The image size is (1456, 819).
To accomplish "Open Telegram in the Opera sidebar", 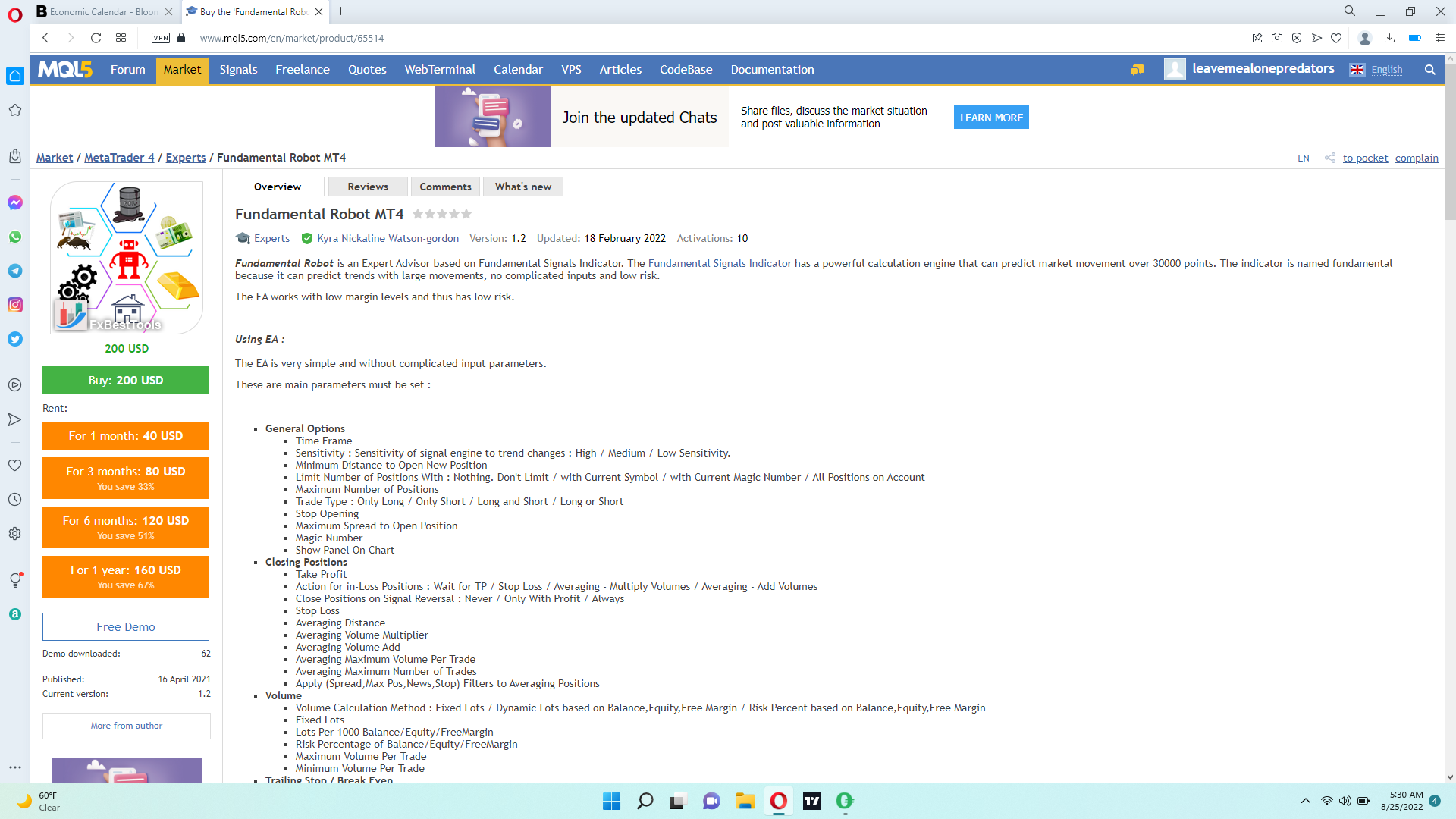I will [15, 271].
